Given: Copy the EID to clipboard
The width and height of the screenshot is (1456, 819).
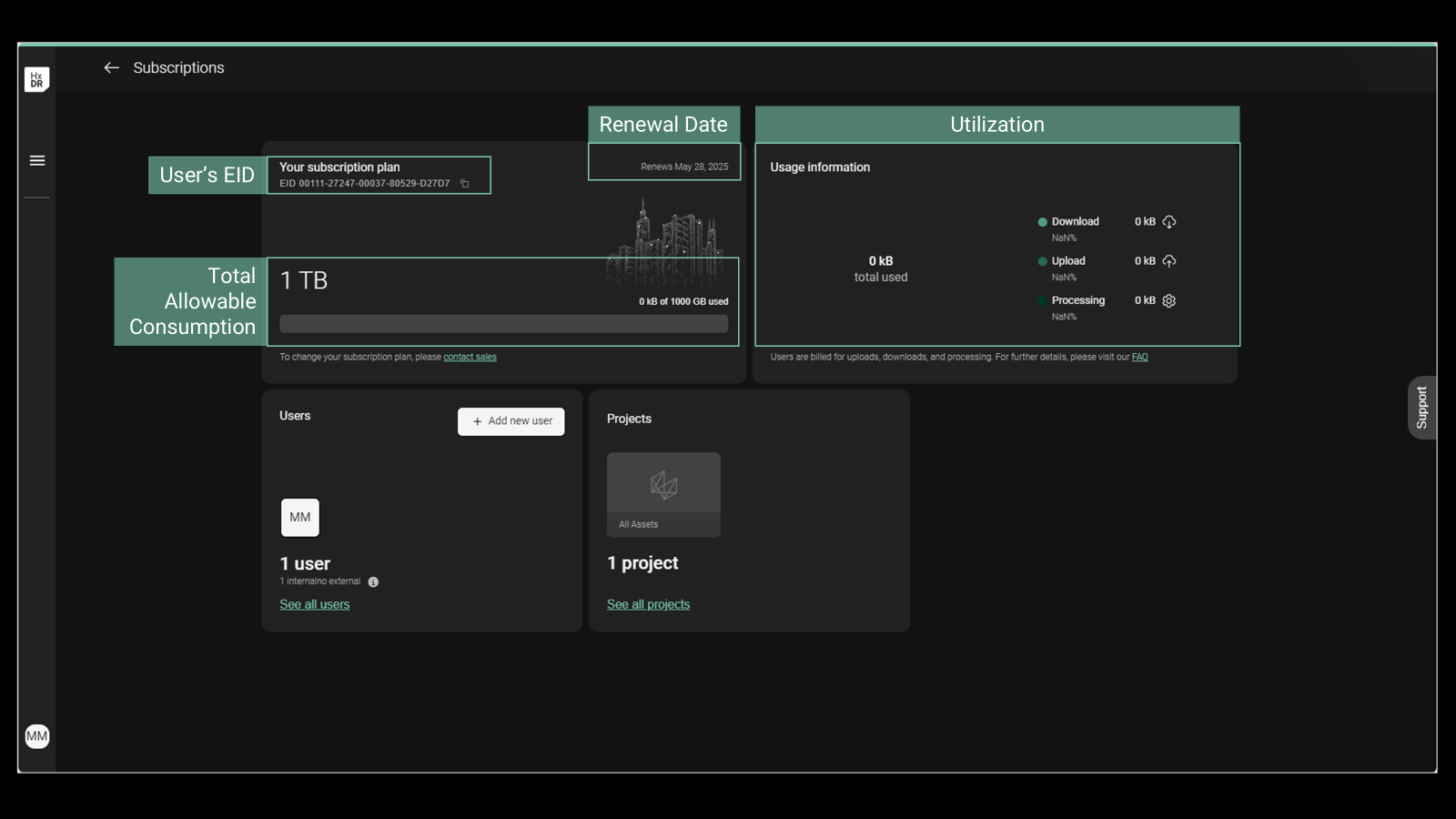Looking at the screenshot, I should click(x=465, y=184).
